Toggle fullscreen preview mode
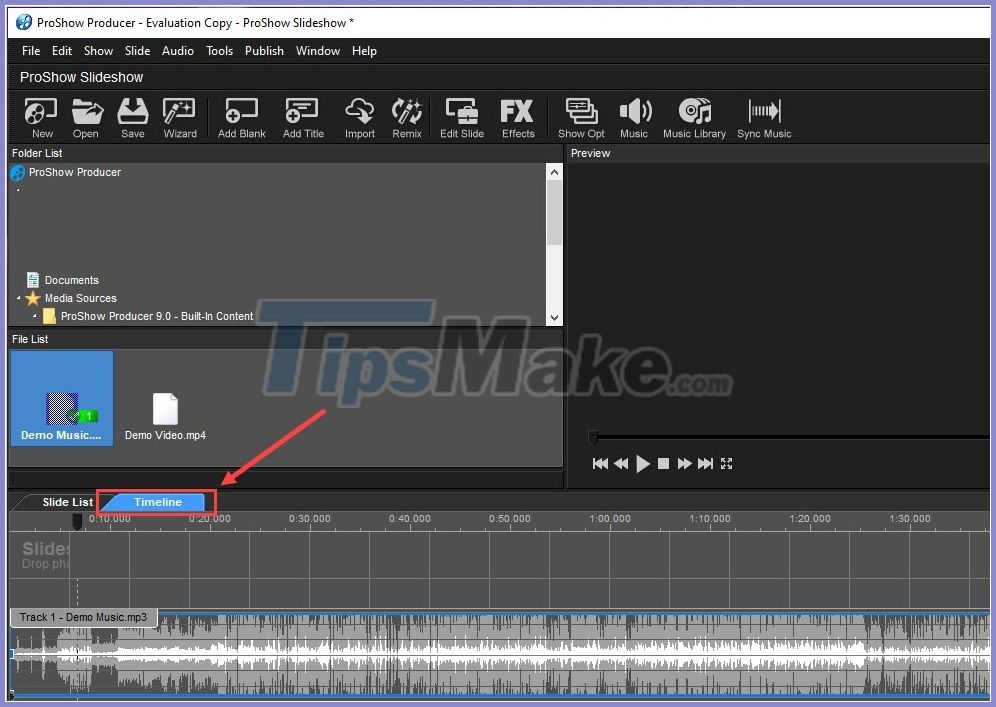The height and width of the screenshot is (707, 996). [x=726, y=463]
